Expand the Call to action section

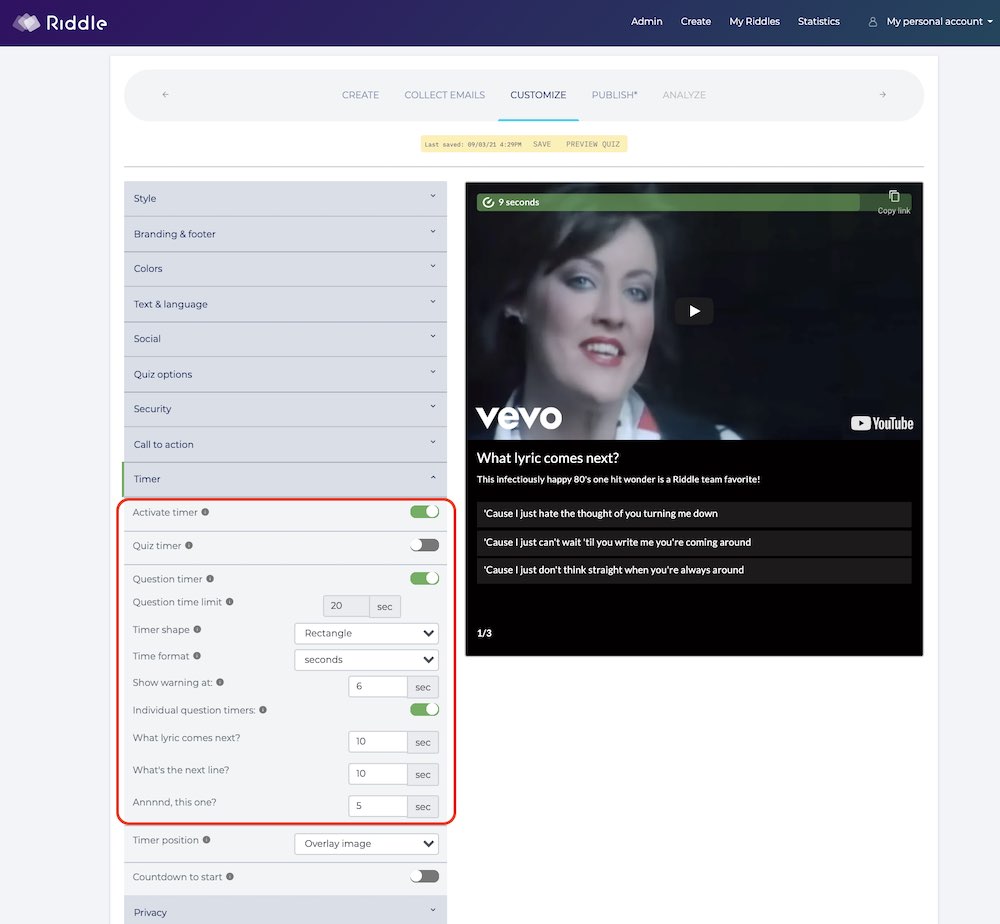pos(285,444)
